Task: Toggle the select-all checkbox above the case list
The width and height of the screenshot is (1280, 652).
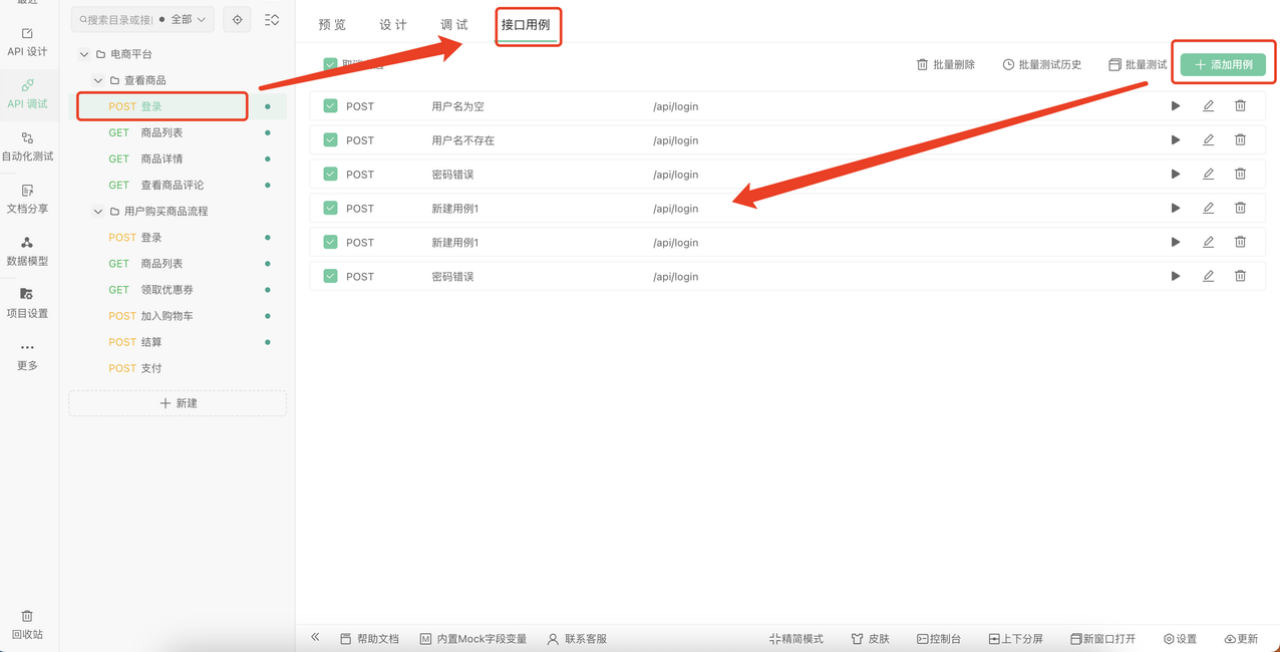Action: point(330,64)
